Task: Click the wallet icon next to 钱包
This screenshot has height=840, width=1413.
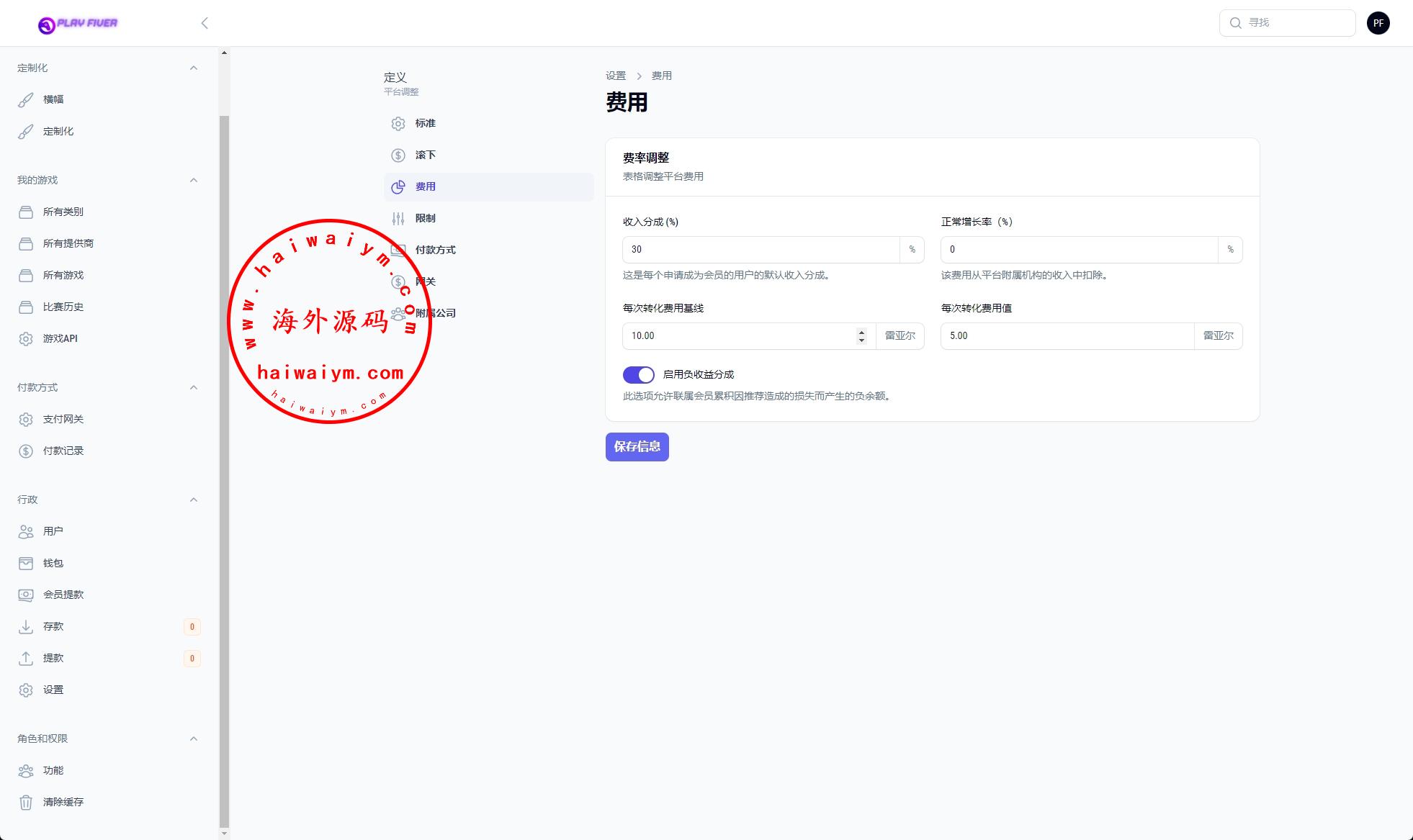Action: click(x=26, y=563)
